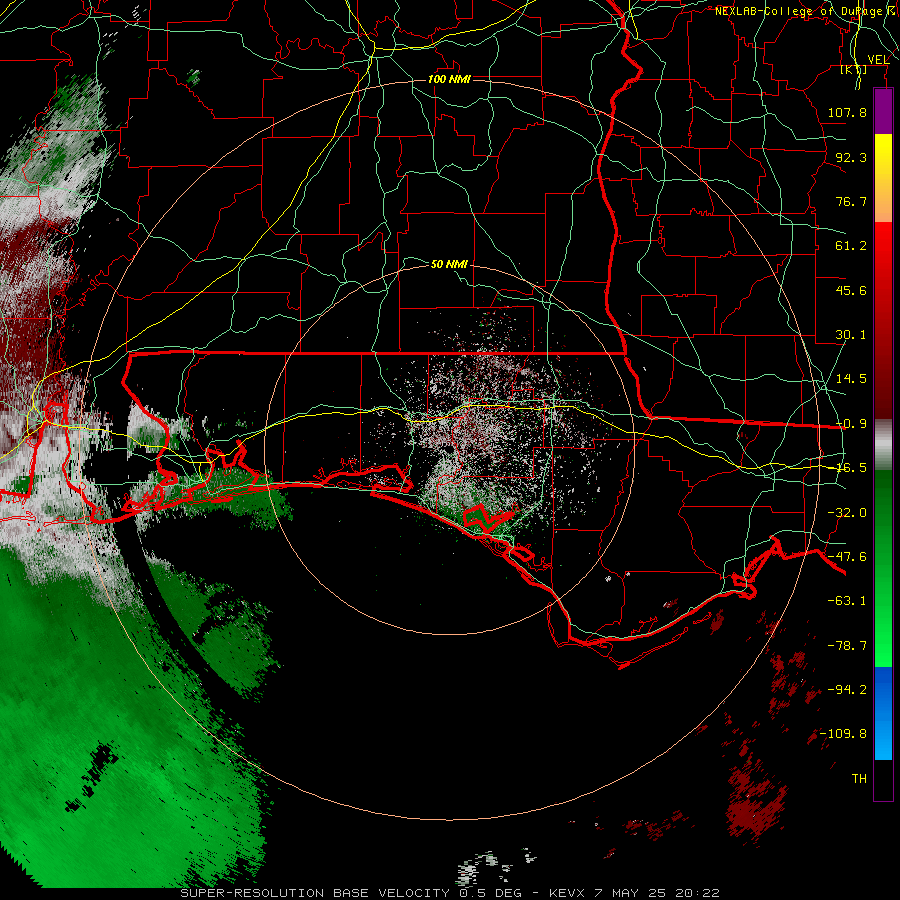
Task: Click the -63.1 velocity legend value
Action: (x=847, y=601)
